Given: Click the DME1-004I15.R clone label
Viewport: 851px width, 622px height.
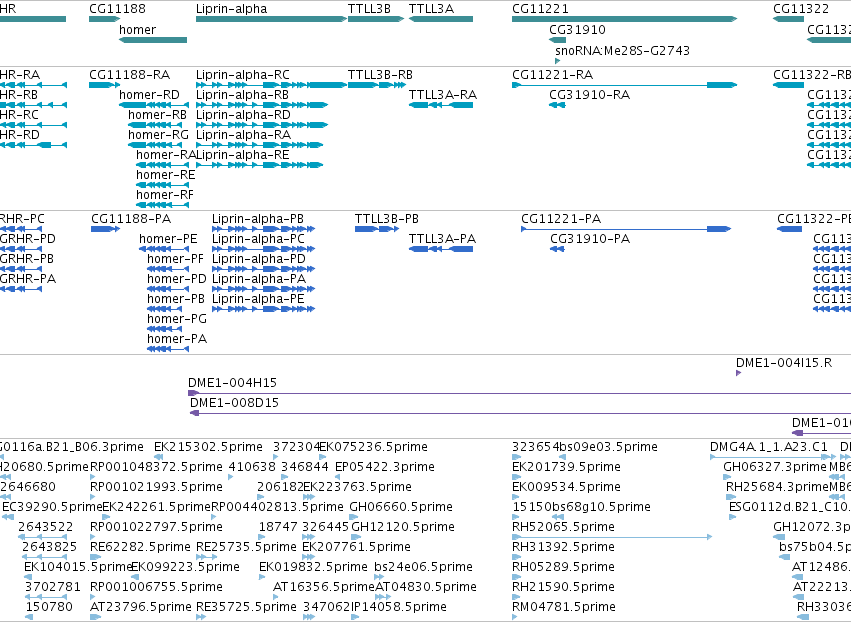Looking at the screenshot, I should 784,363.
